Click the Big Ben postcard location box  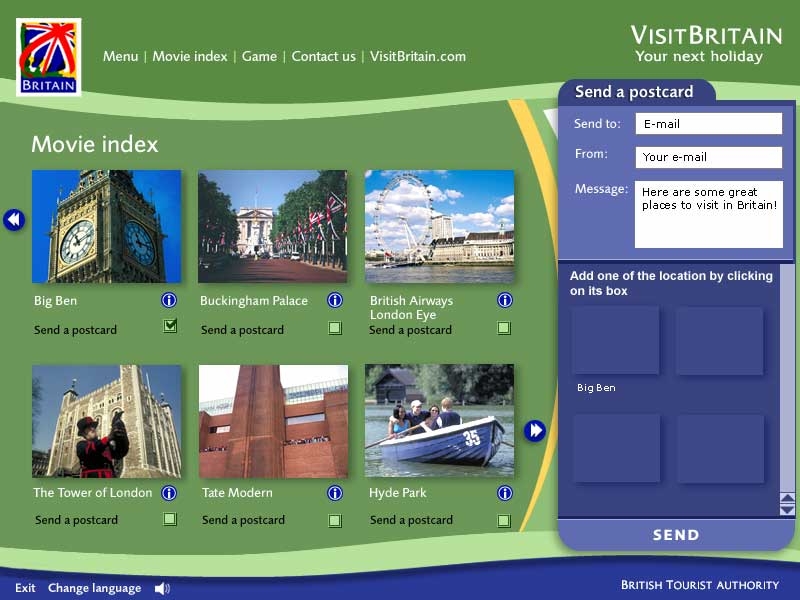coord(615,340)
